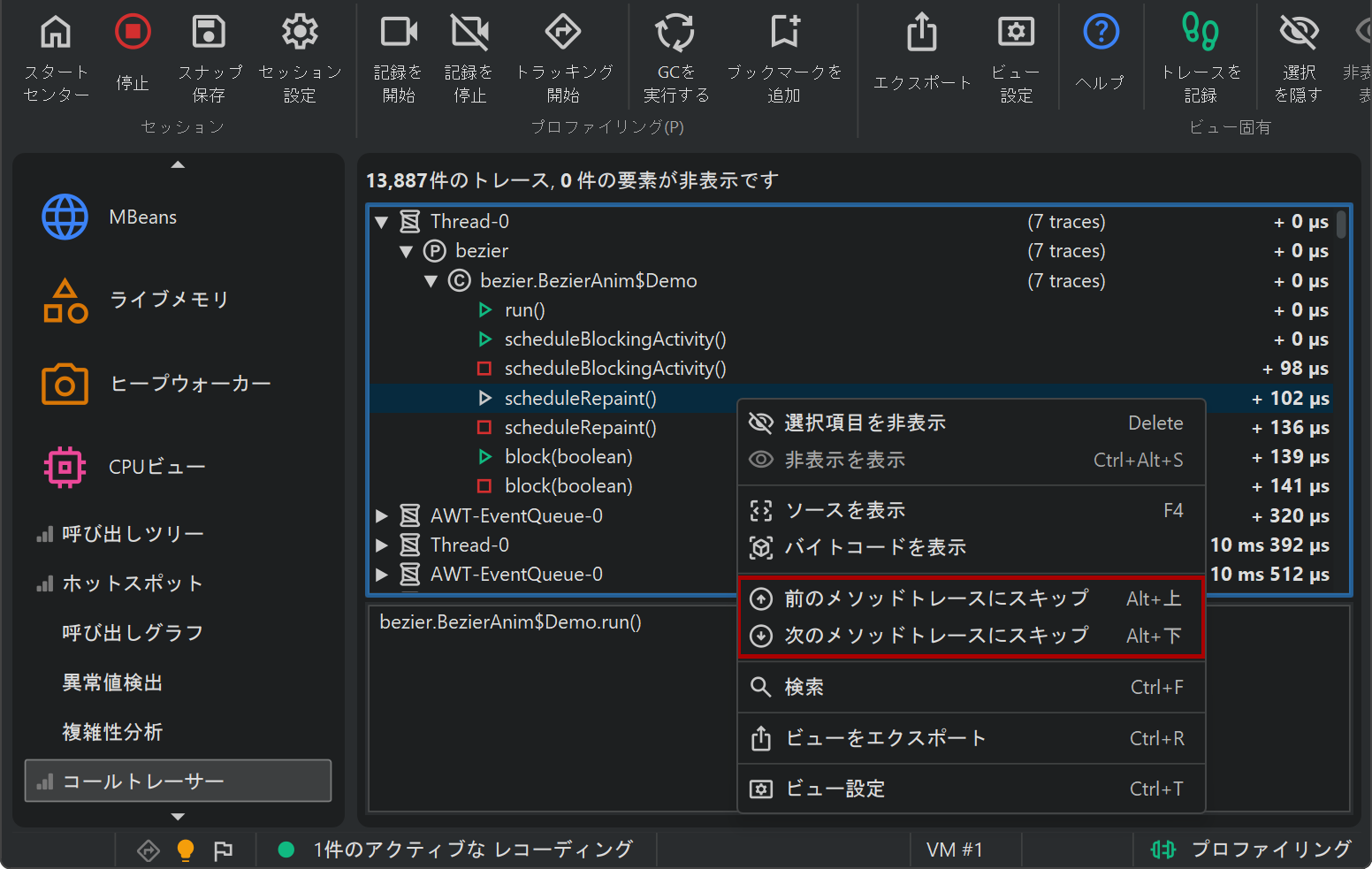Run garbage collection with the GC icon

(675, 34)
